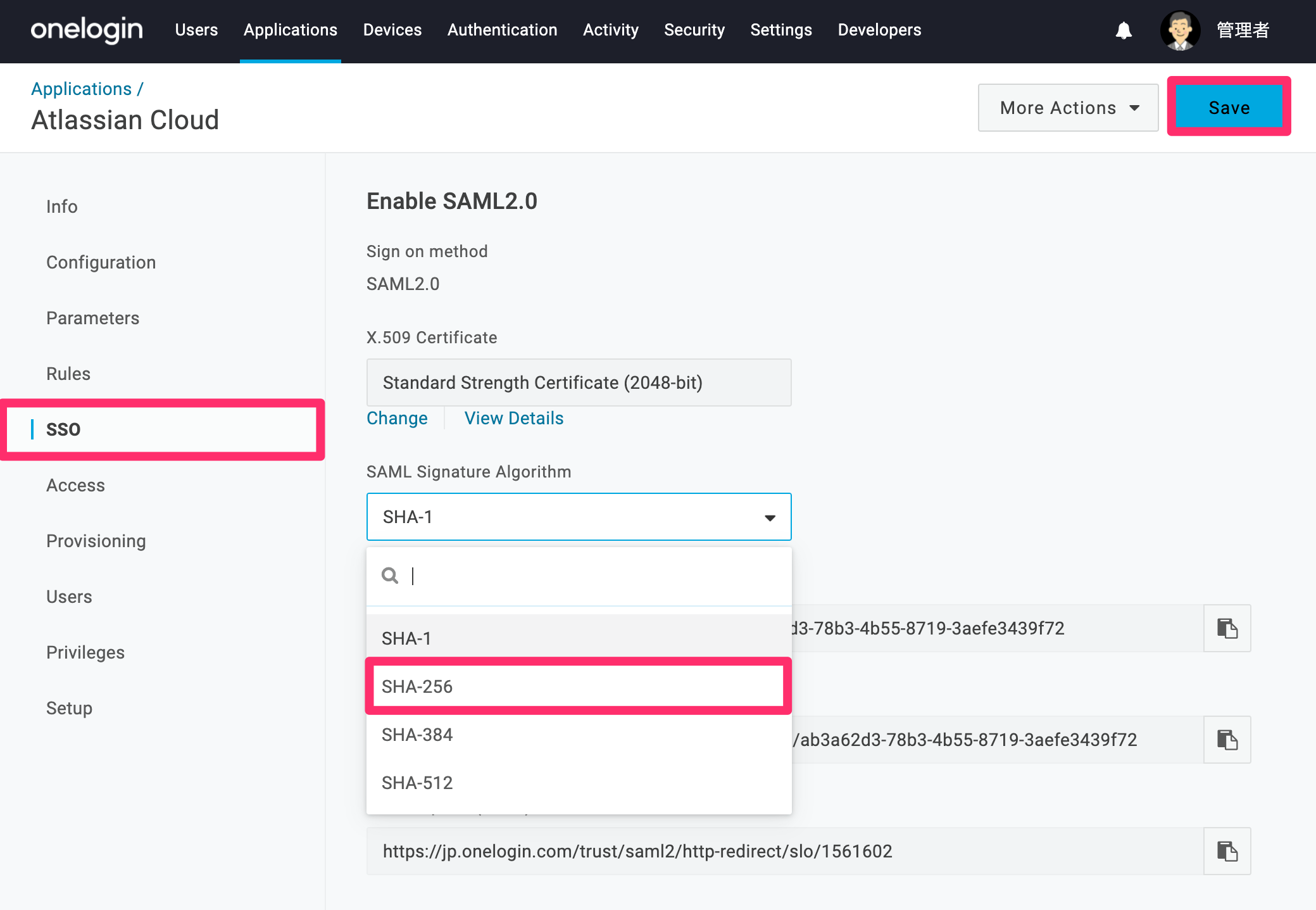
Task: Switch to the Access tab
Action: click(x=76, y=485)
